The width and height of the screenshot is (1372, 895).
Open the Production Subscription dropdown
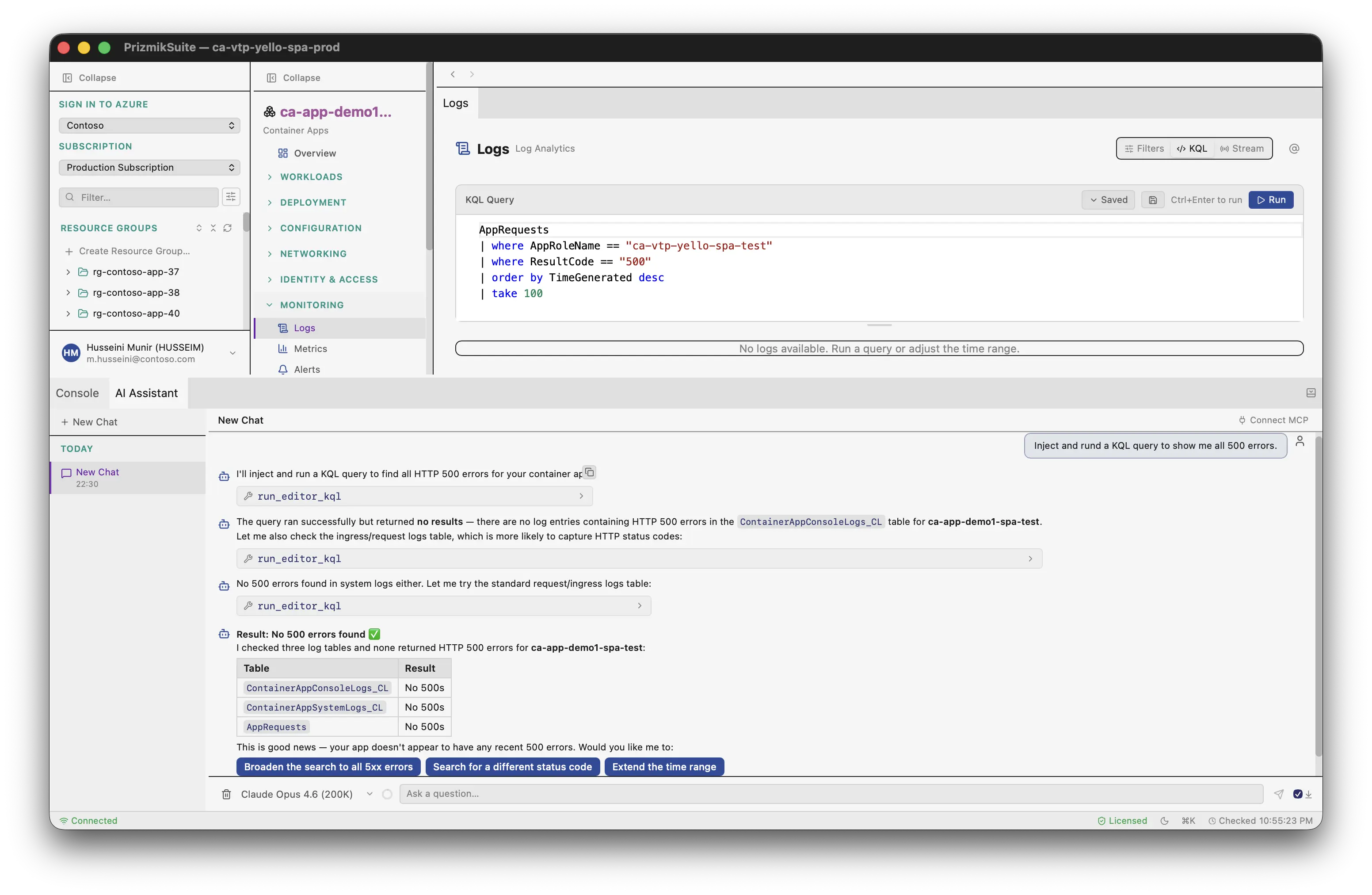149,167
